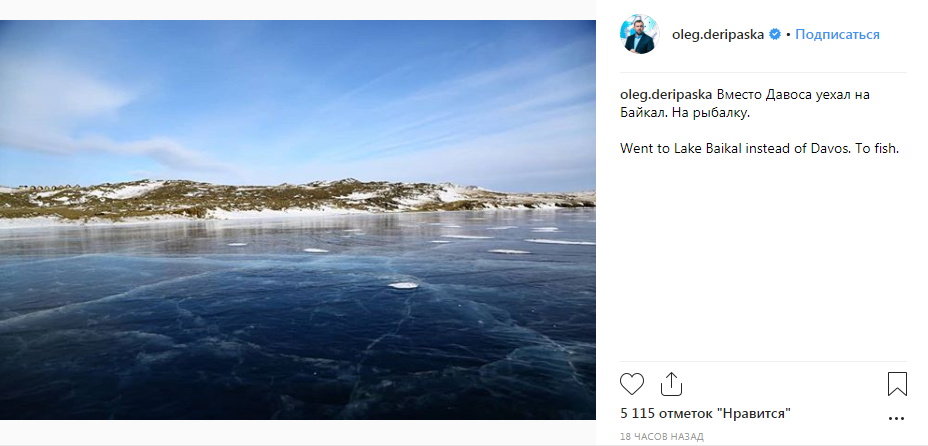Open the share arrow icon
Screen dimensions: 928x446
(x=671, y=384)
